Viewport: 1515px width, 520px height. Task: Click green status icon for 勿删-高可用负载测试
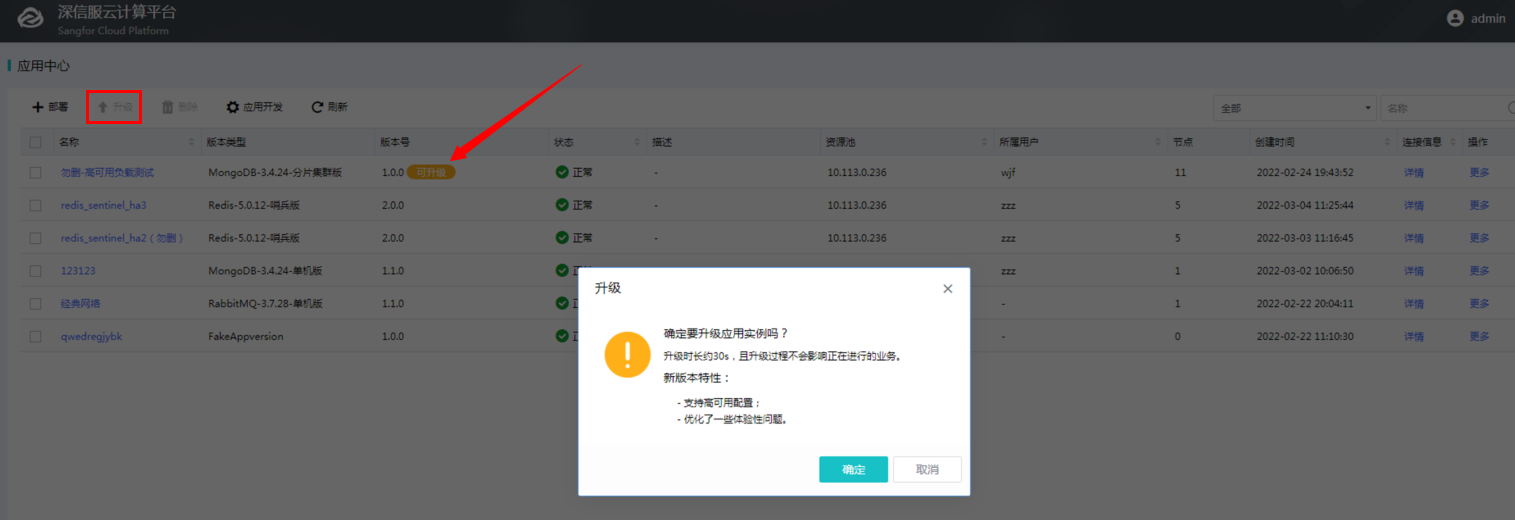coord(562,172)
